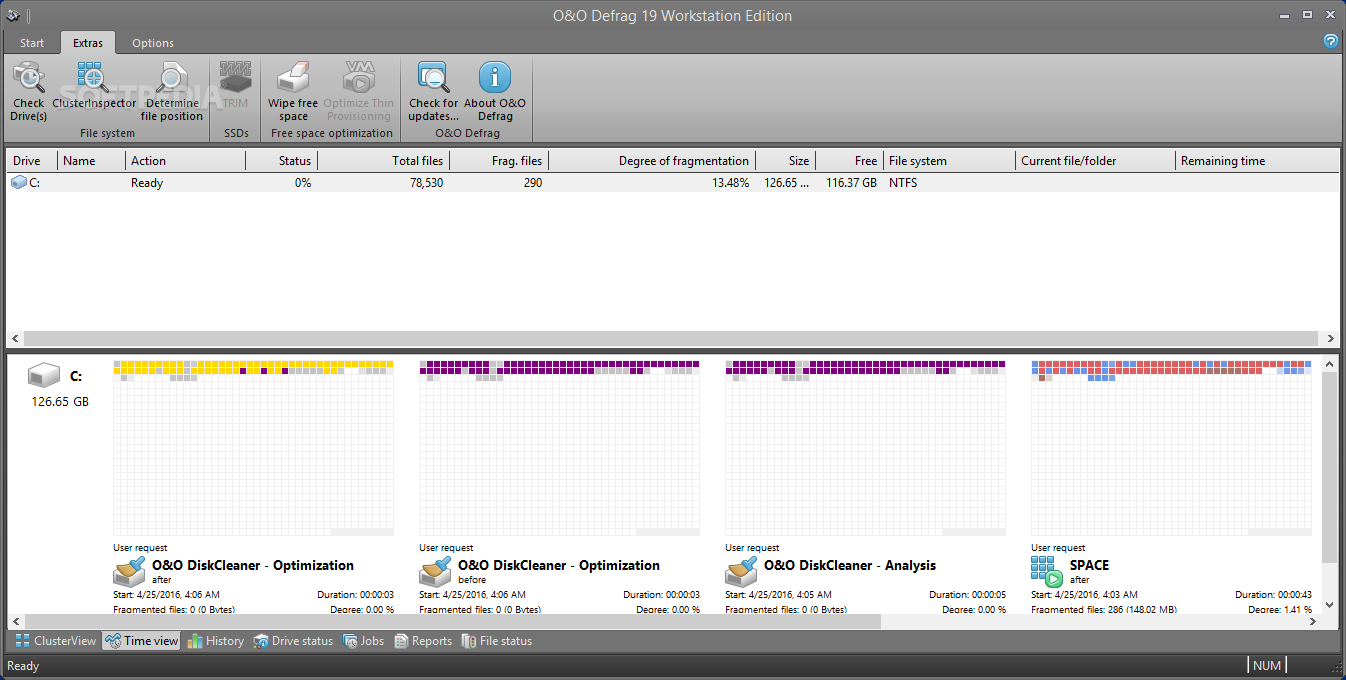Image resolution: width=1346 pixels, height=680 pixels.
Task: Sort by Frag. files column
Action: (x=499, y=160)
